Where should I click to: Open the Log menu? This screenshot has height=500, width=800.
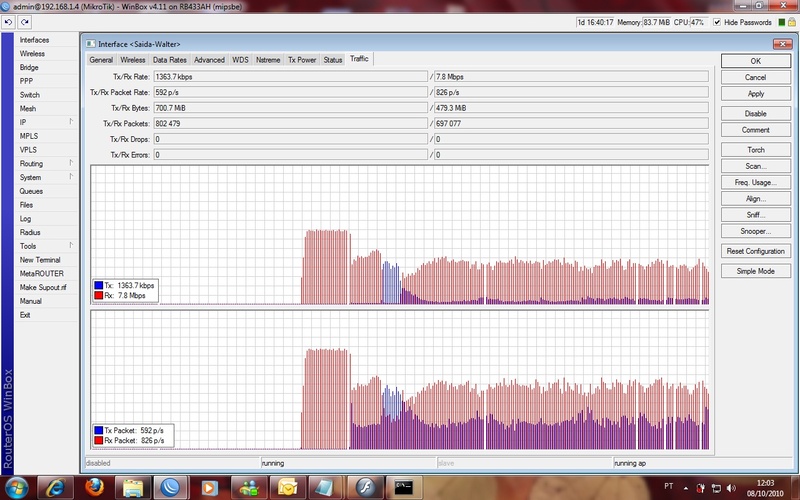coord(26,219)
